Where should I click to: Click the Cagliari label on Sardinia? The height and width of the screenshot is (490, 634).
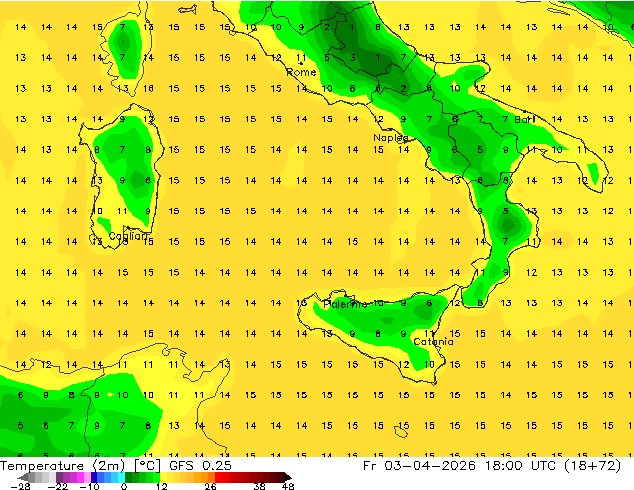pyautogui.click(x=129, y=236)
